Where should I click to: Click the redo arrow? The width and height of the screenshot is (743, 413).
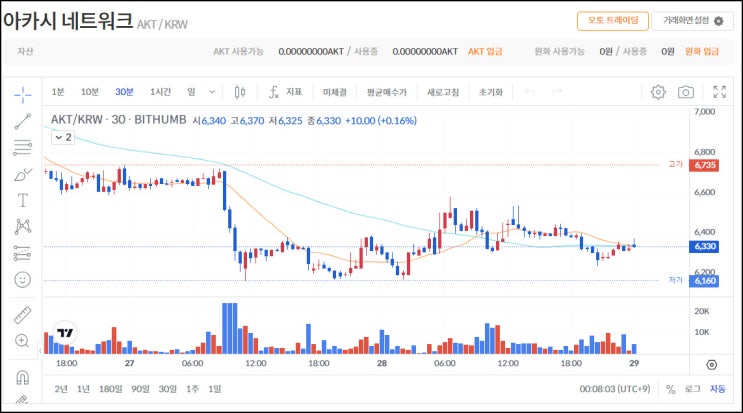click(557, 92)
